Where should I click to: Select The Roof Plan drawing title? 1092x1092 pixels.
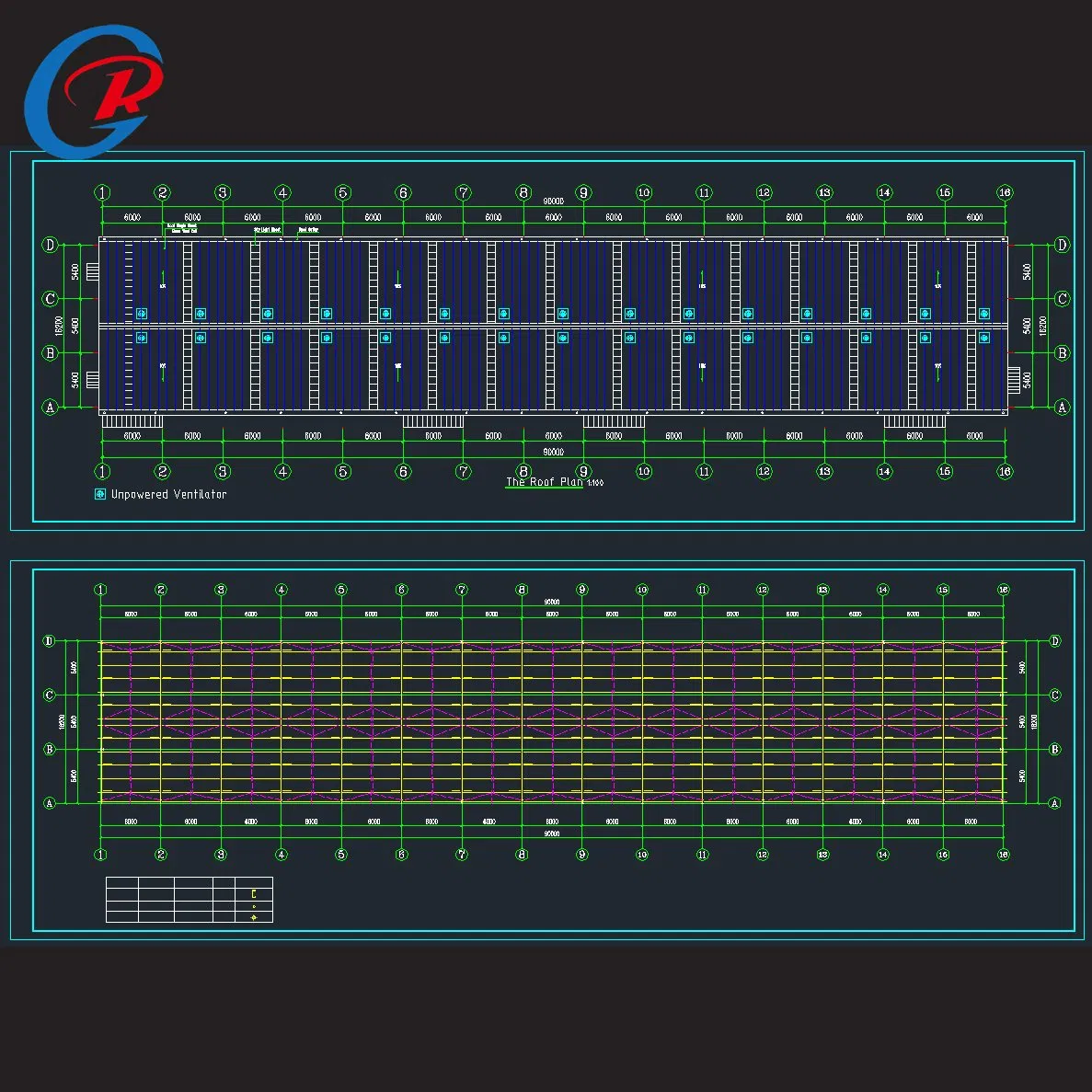click(544, 481)
